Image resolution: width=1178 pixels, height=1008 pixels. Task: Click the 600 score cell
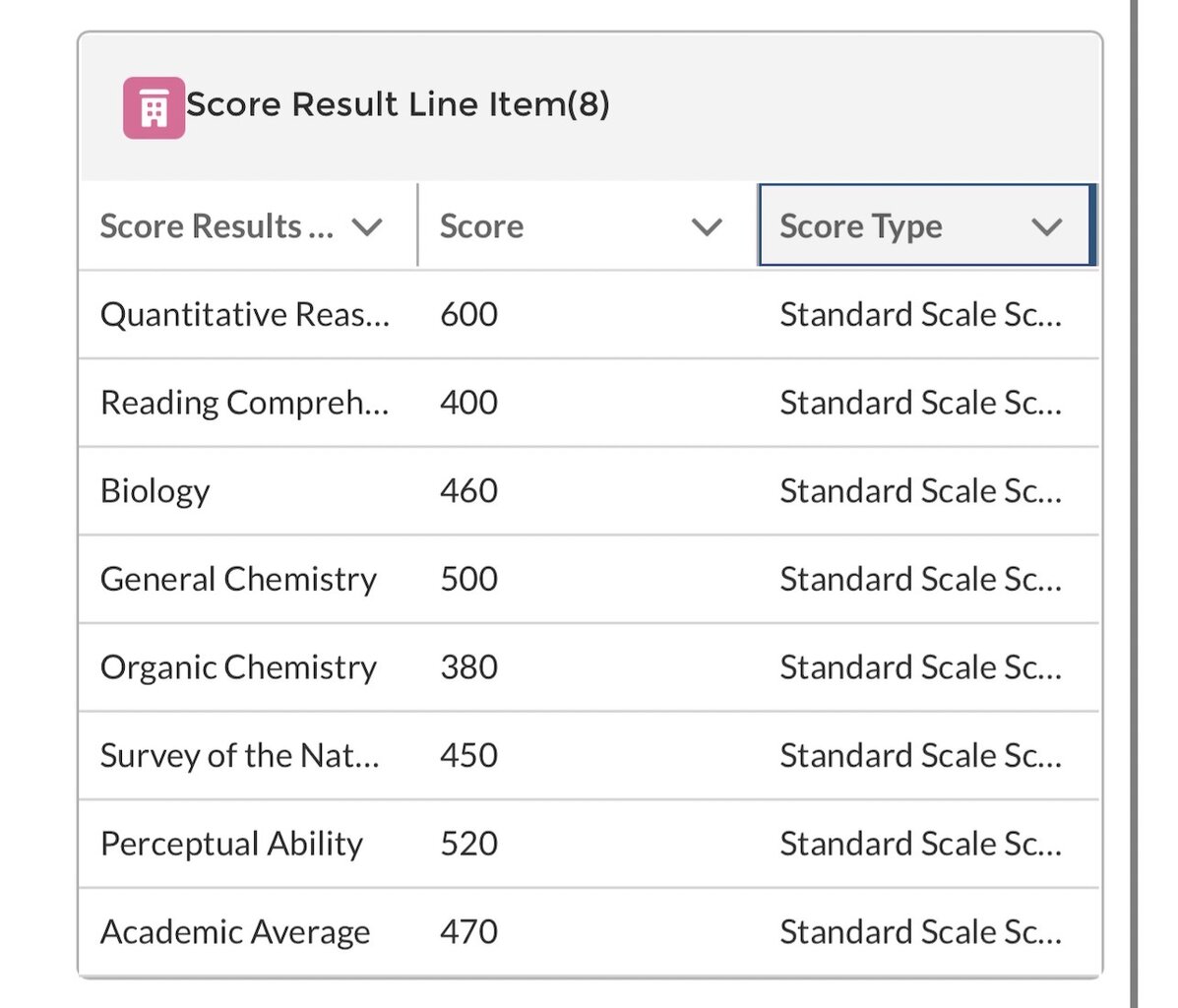[x=468, y=315]
